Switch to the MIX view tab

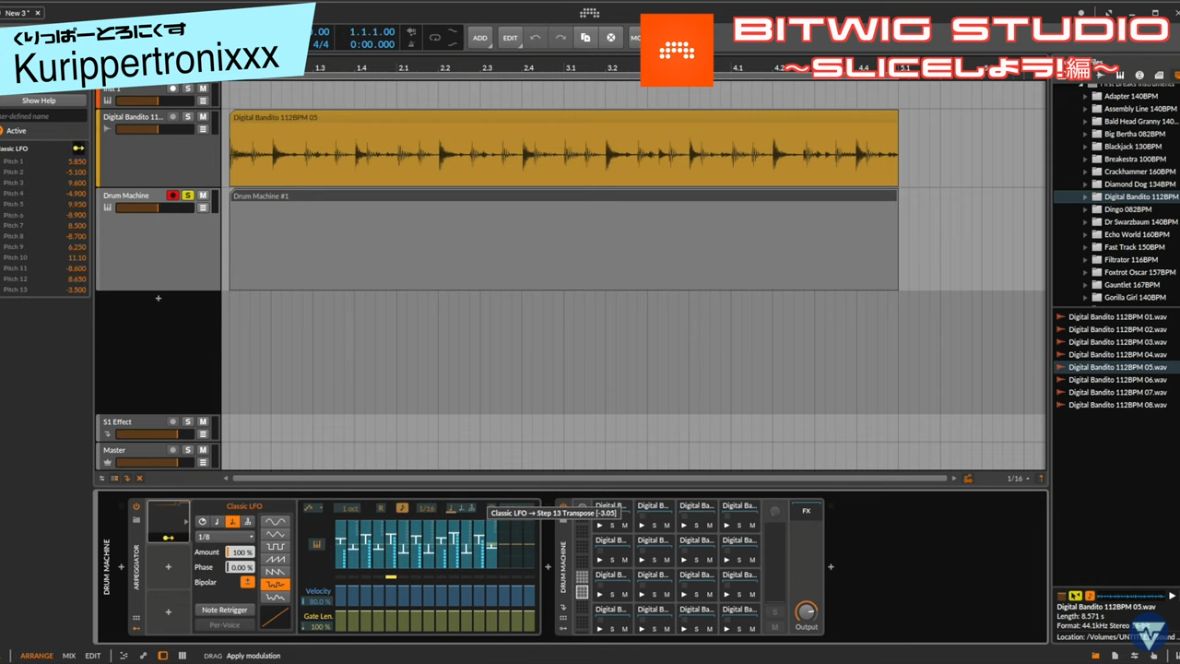click(x=68, y=656)
